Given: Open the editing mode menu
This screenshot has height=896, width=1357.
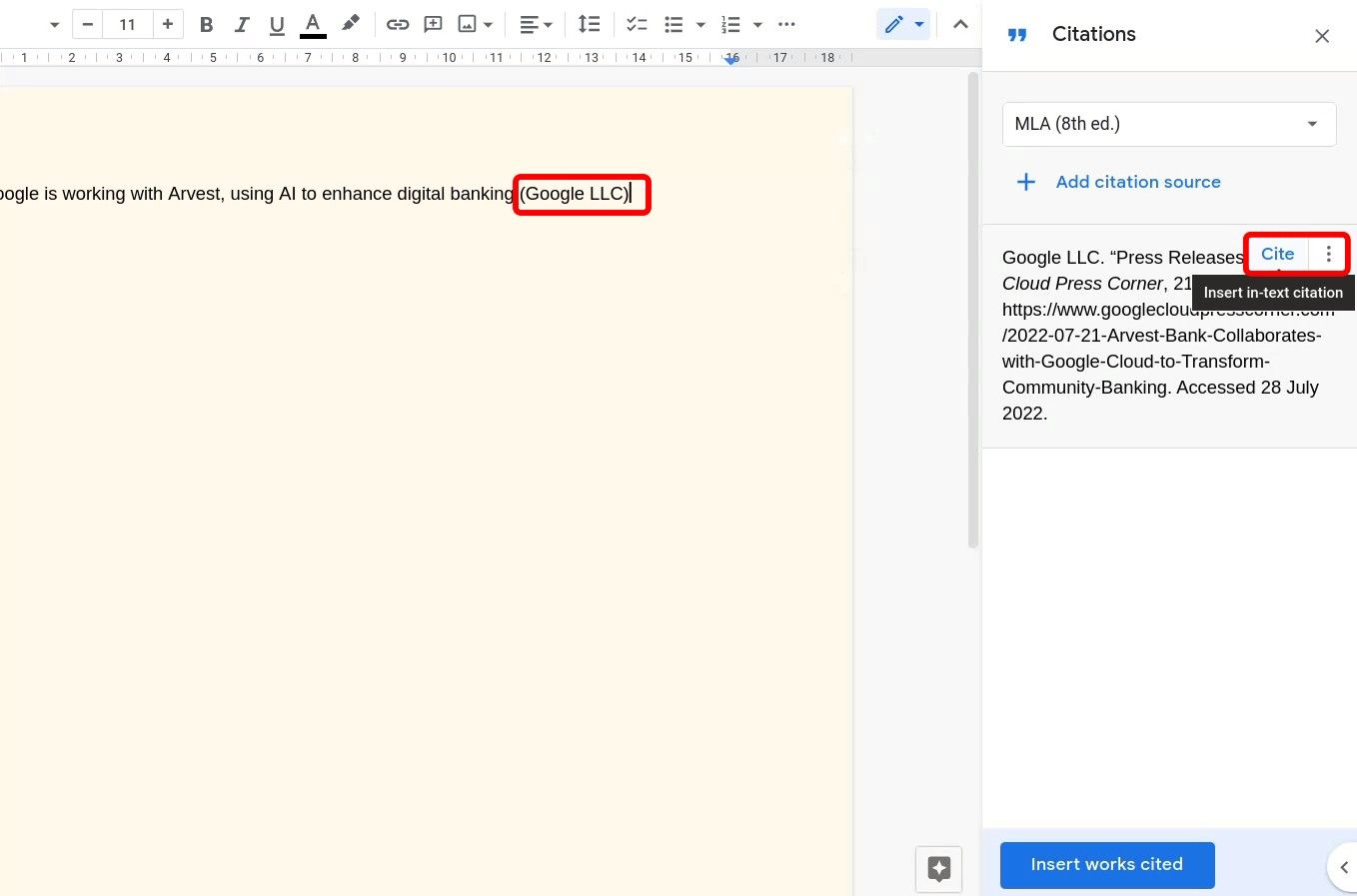Looking at the screenshot, I should [x=903, y=24].
